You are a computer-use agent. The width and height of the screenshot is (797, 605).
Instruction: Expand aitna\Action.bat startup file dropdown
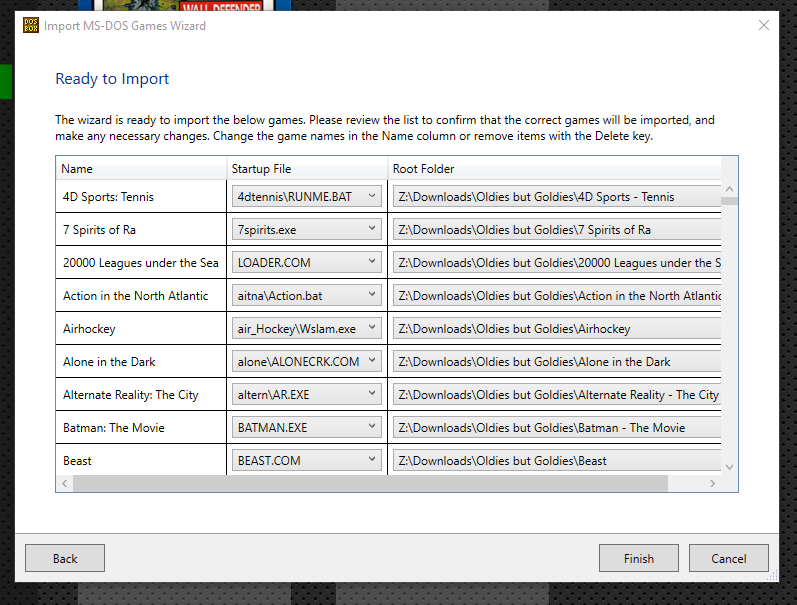click(x=306, y=295)
